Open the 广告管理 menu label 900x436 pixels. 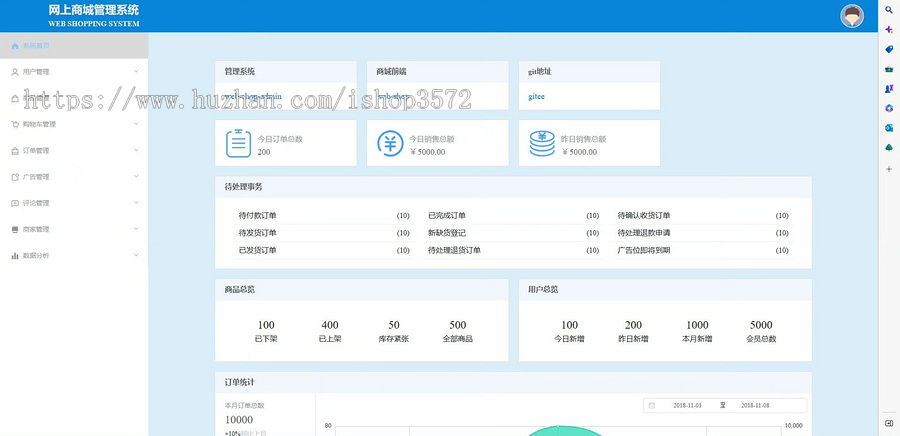36,177
